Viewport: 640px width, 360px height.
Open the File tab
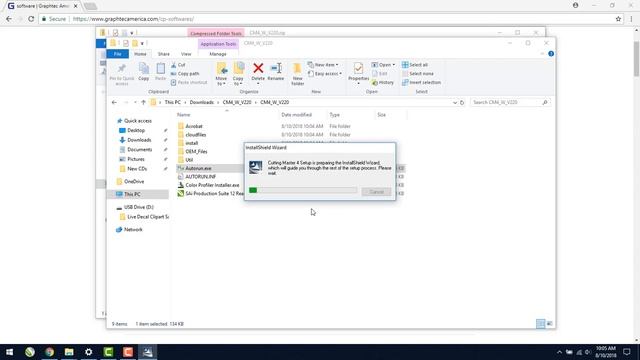pyautogui.click(x=118, y=54)
